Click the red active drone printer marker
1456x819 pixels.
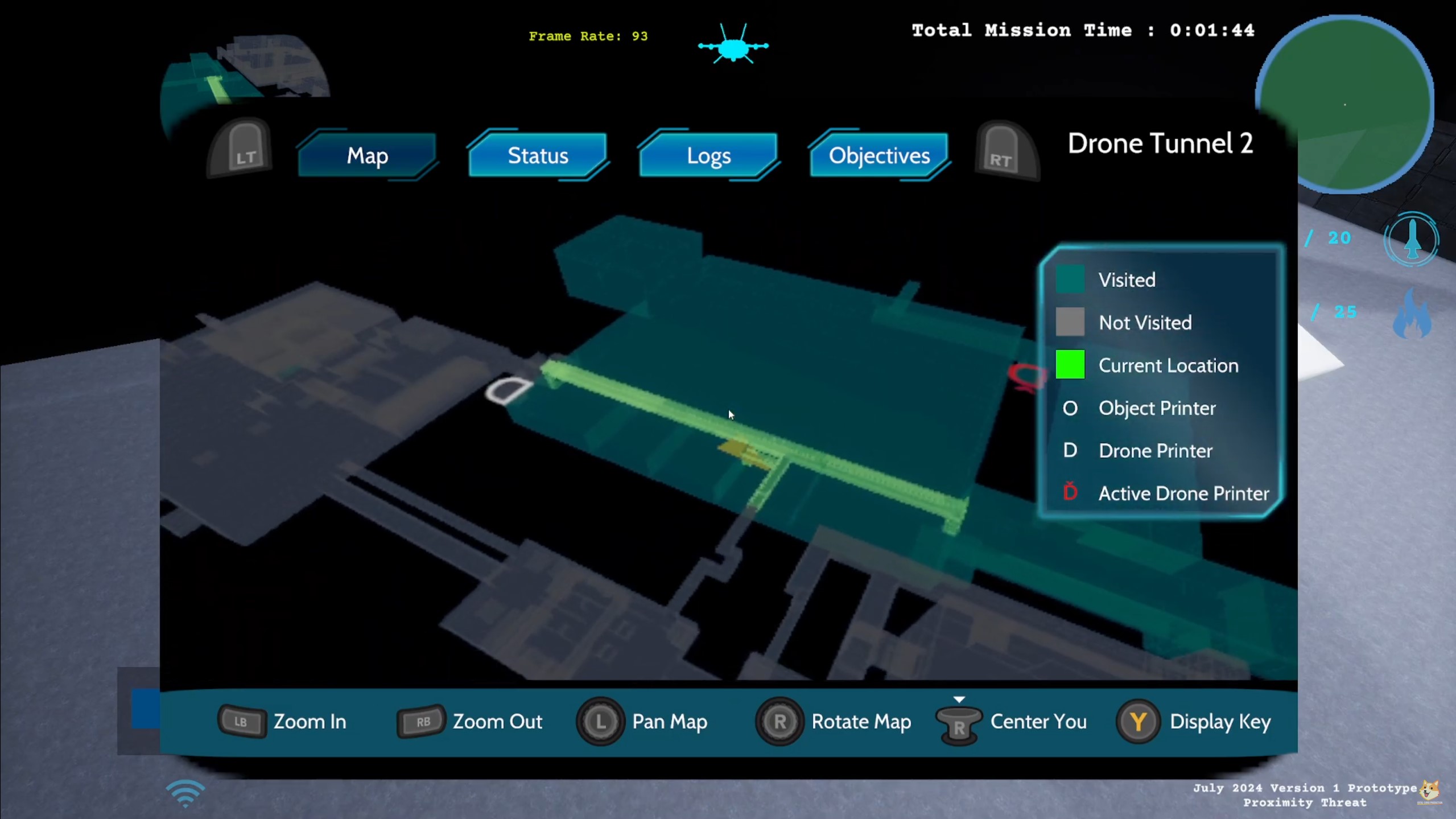pos(1027,377)
